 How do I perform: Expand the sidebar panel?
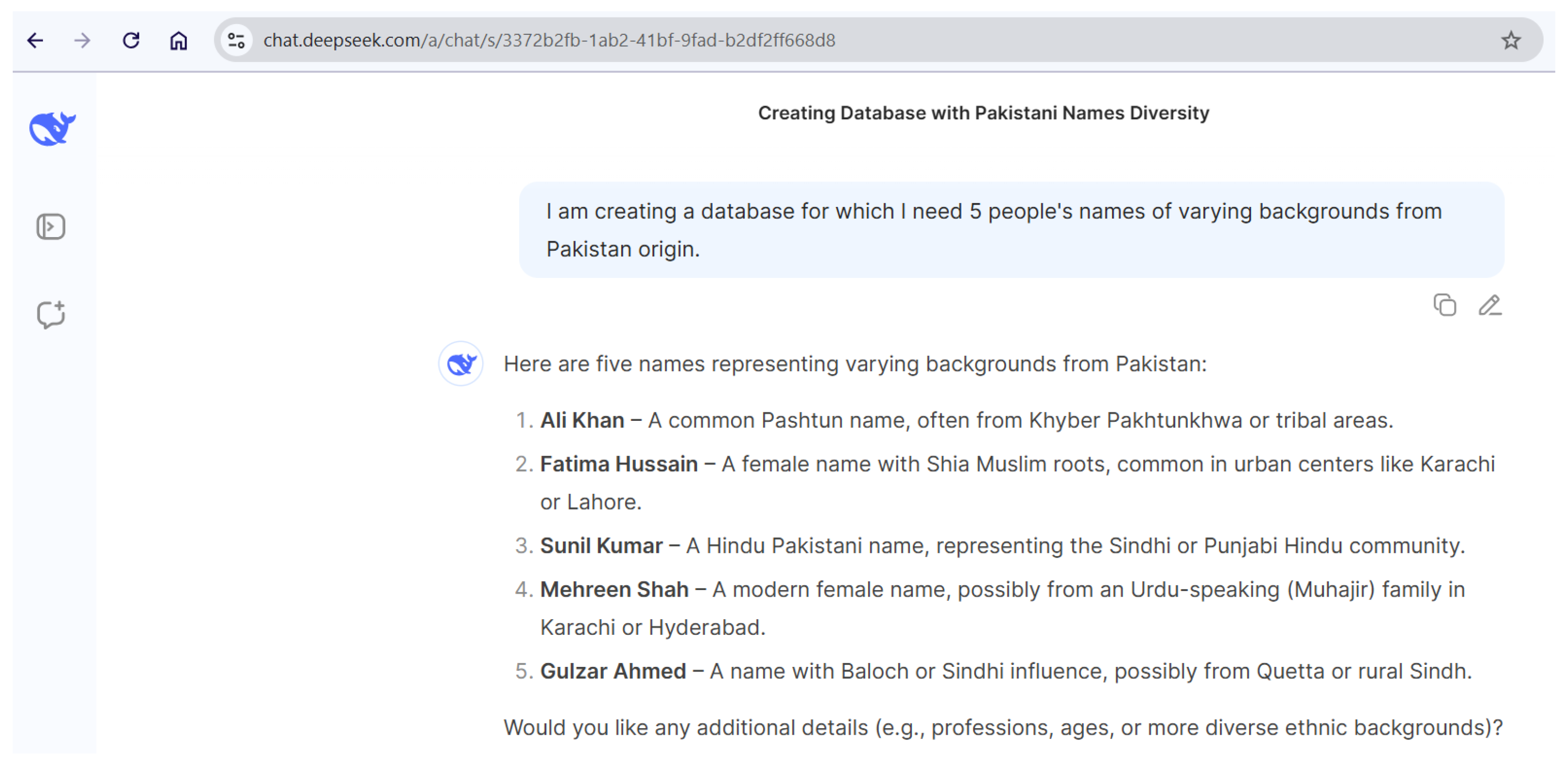[50, 227]
